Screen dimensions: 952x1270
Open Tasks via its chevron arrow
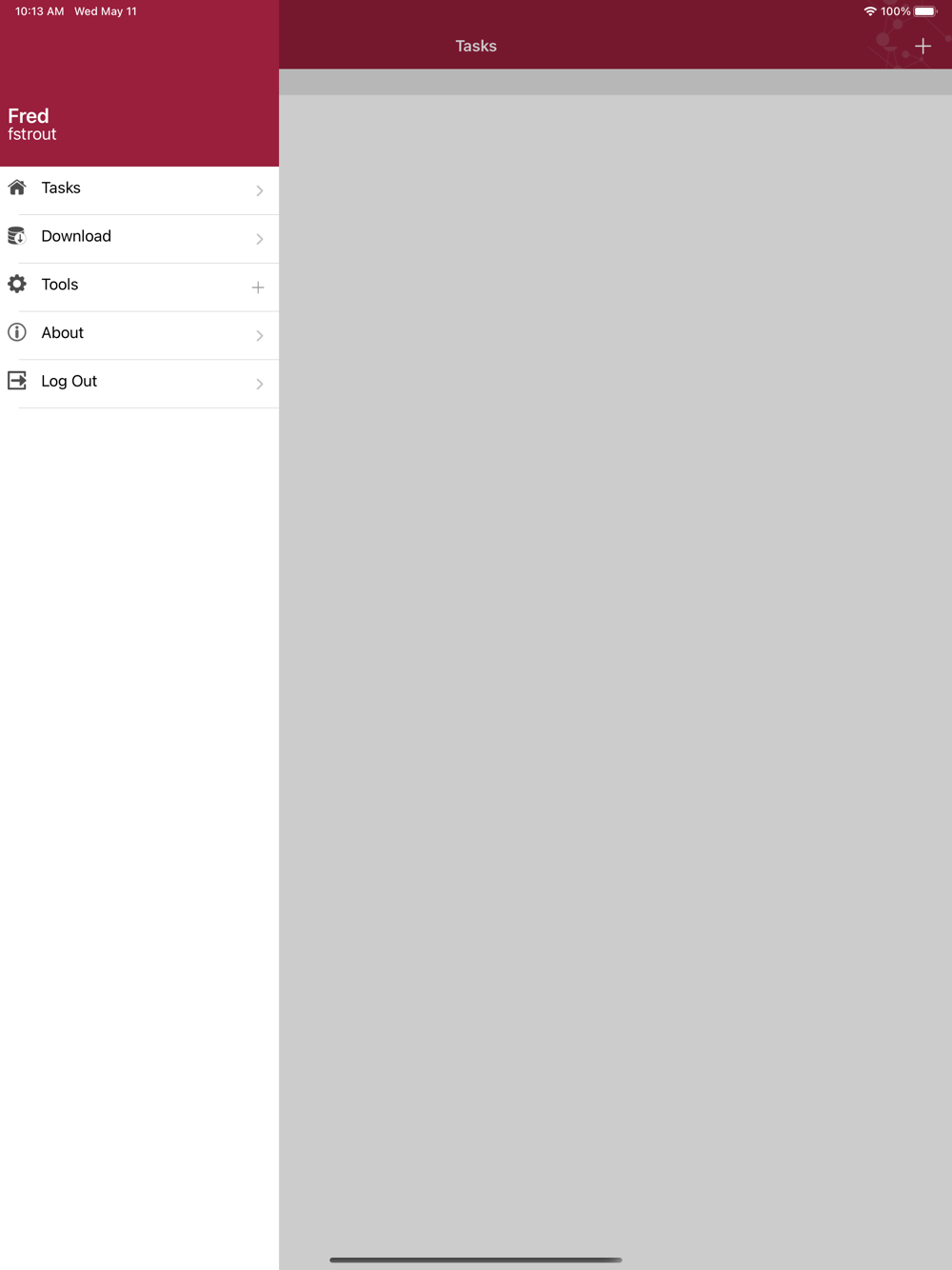click(x=260, y=190)
